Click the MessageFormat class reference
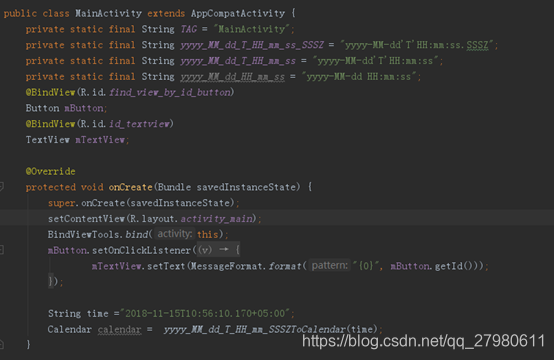 pos(227,266)
